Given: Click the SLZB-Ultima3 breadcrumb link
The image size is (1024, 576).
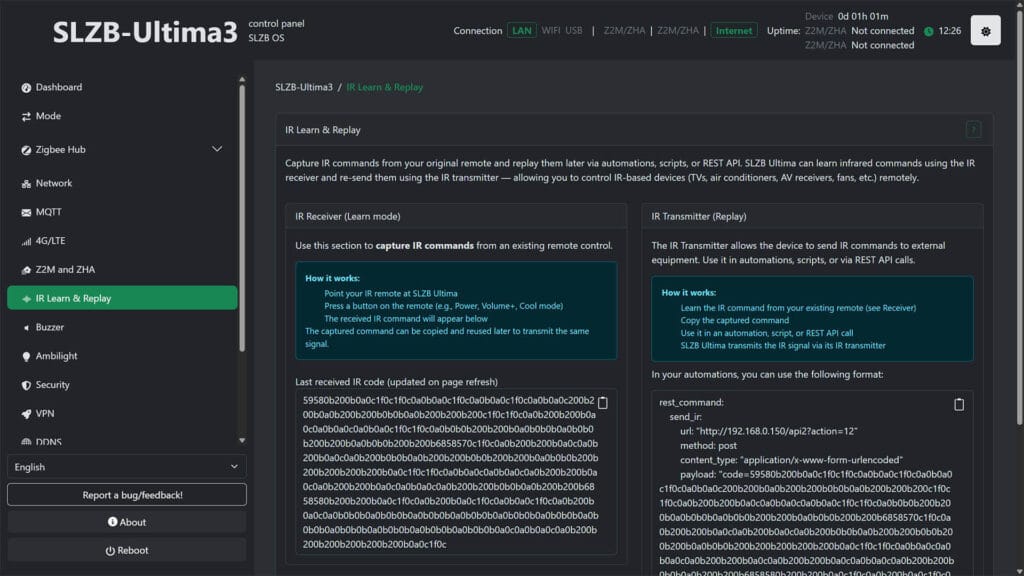Looking at the screenshot, I should pyautogui.click(x=303, y=87).
